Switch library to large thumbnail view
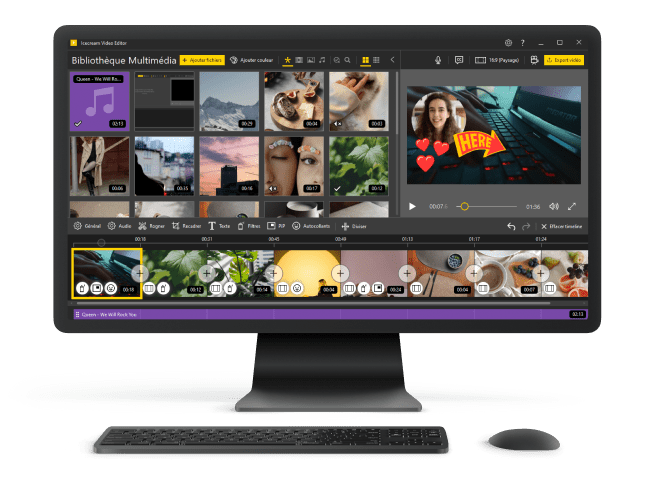655x480 pixels. [366, 60]
